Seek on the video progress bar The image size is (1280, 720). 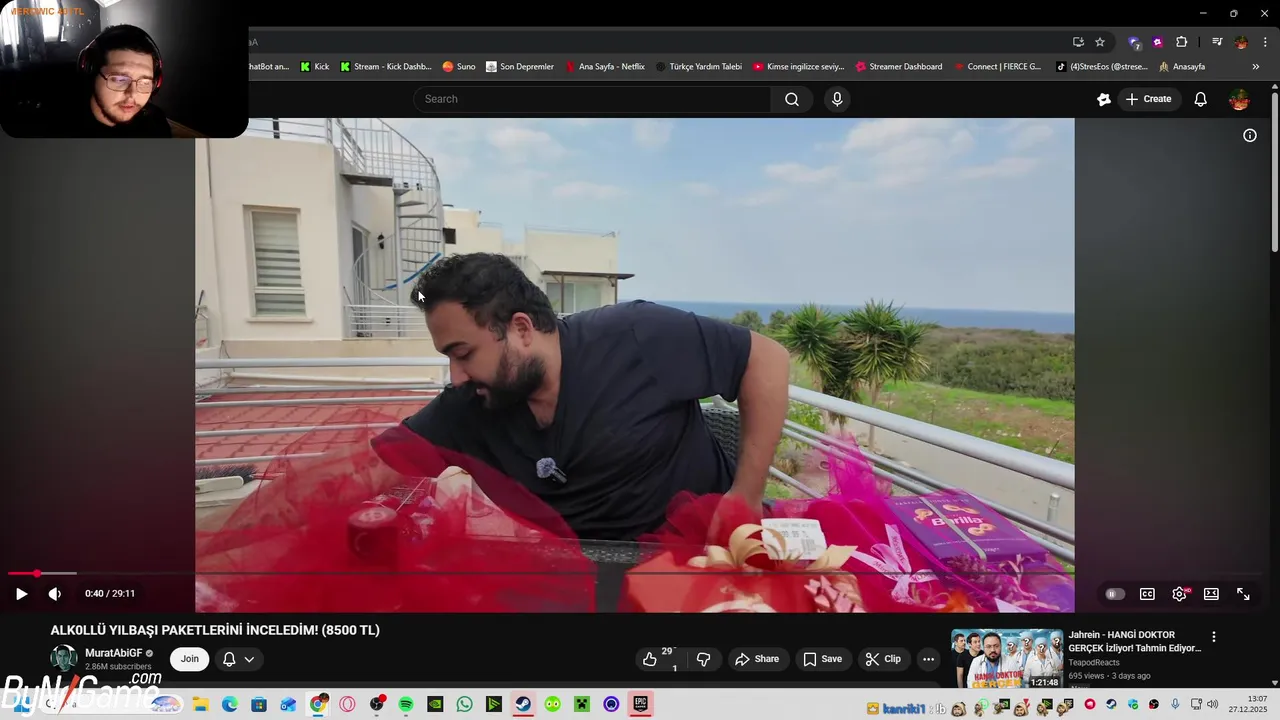click(636, 573)
